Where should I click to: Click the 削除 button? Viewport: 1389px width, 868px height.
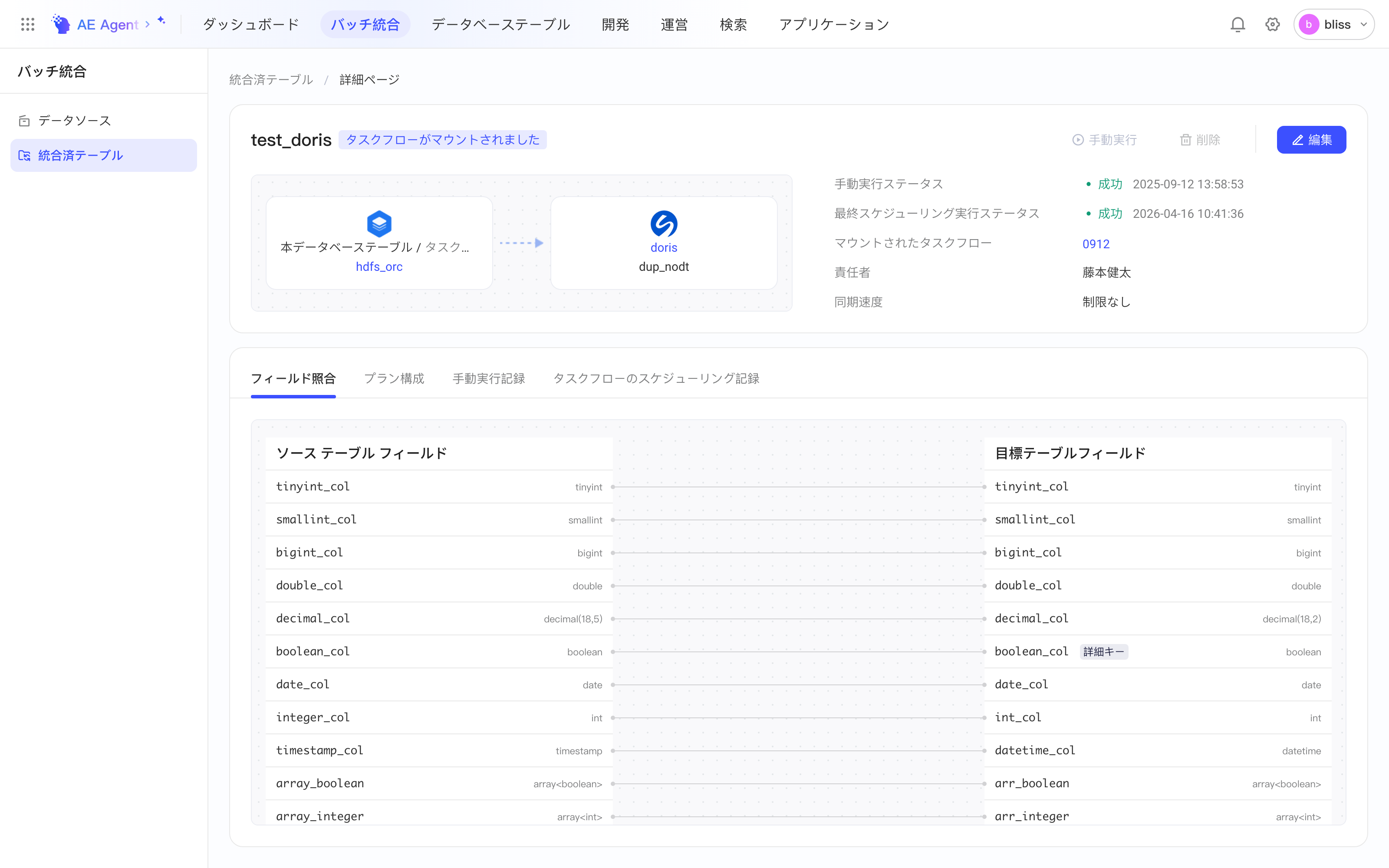point(1200,139)
